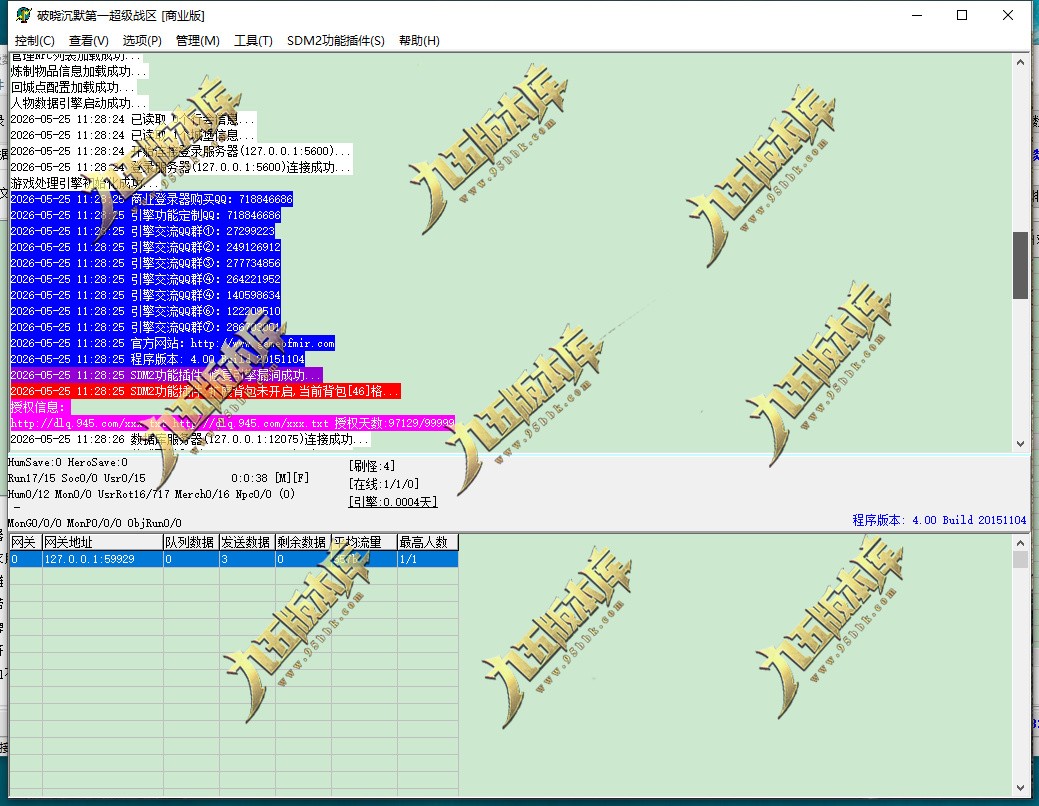Click the 3 cell under 发送数据
The width and height of the screenshot is (1039, 806).
(247, 559)
